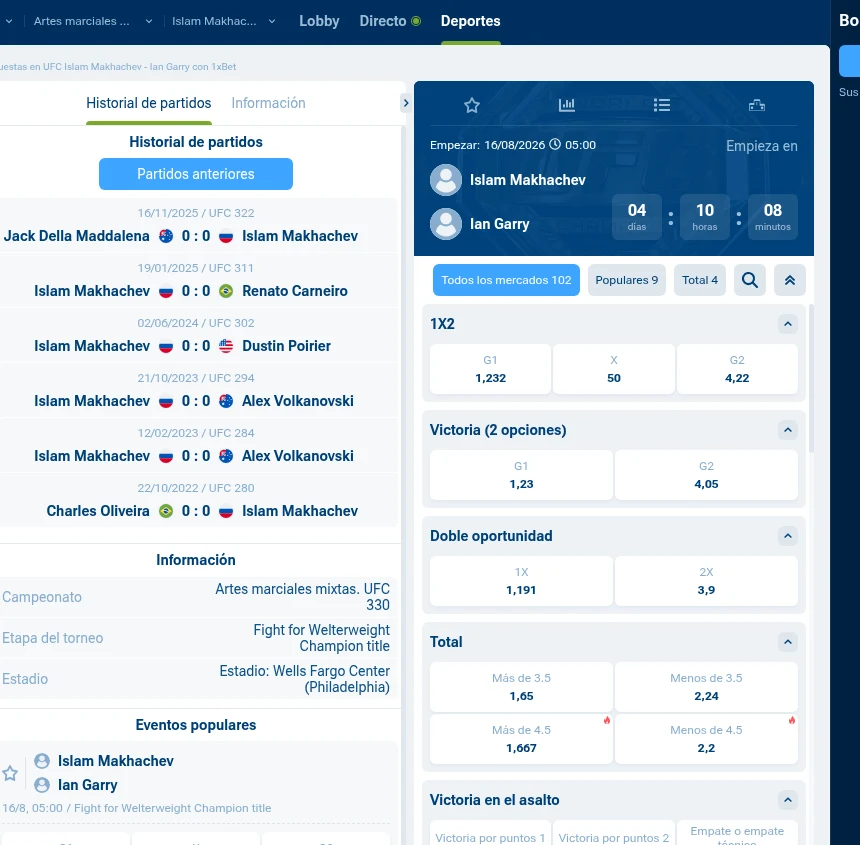Screen dimensions: 860x845
Task: Click Dustin Poirier in UFC 302 row
Action: [286, 345]
